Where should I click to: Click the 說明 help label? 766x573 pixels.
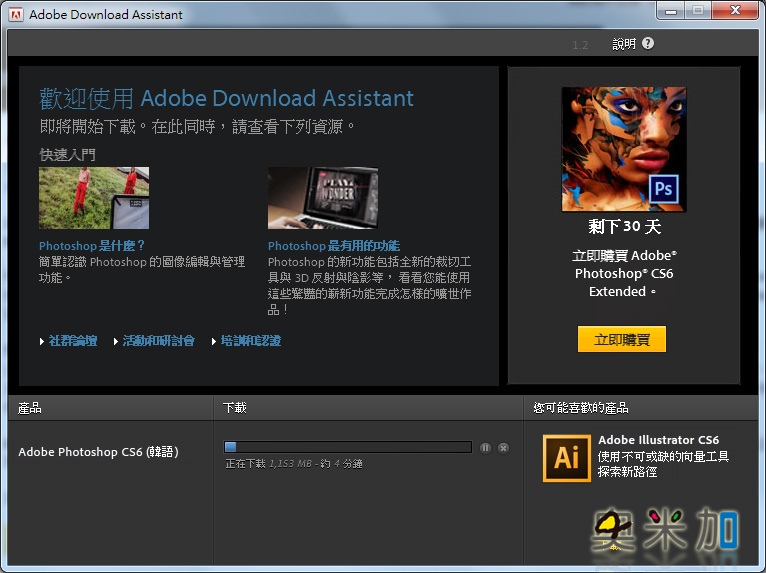click(624, 44)
